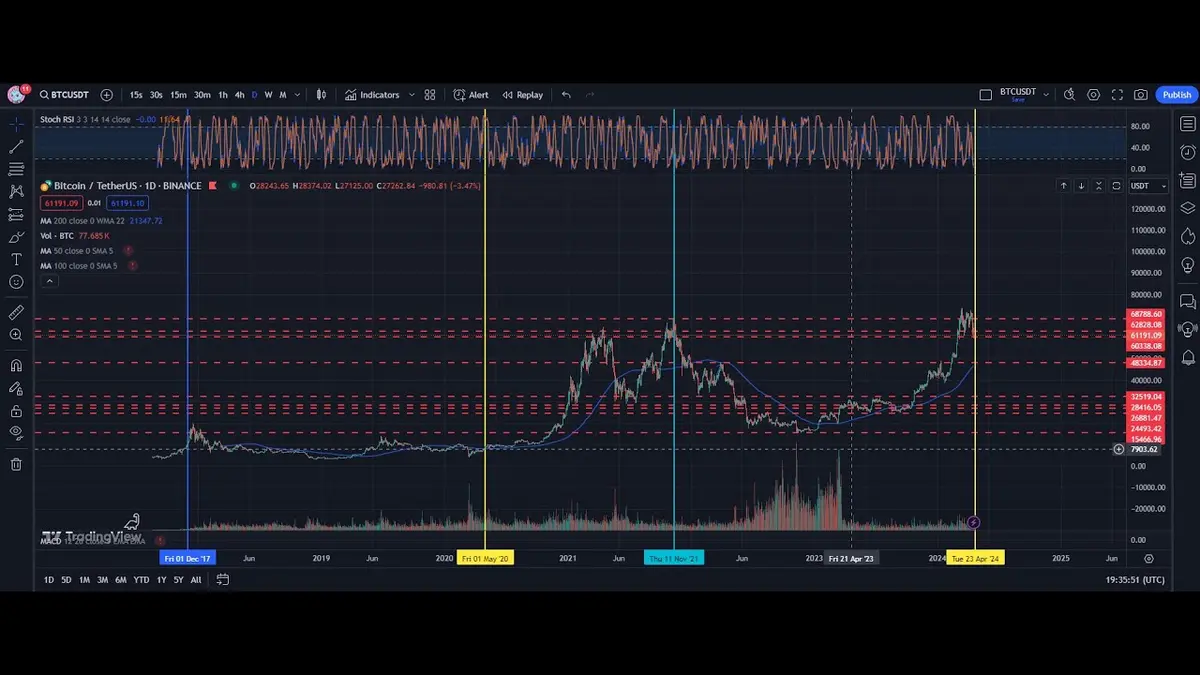The image size is (1200, 675).
Task: Open the Object Tree layers panel
Action: click(1188, 206)
